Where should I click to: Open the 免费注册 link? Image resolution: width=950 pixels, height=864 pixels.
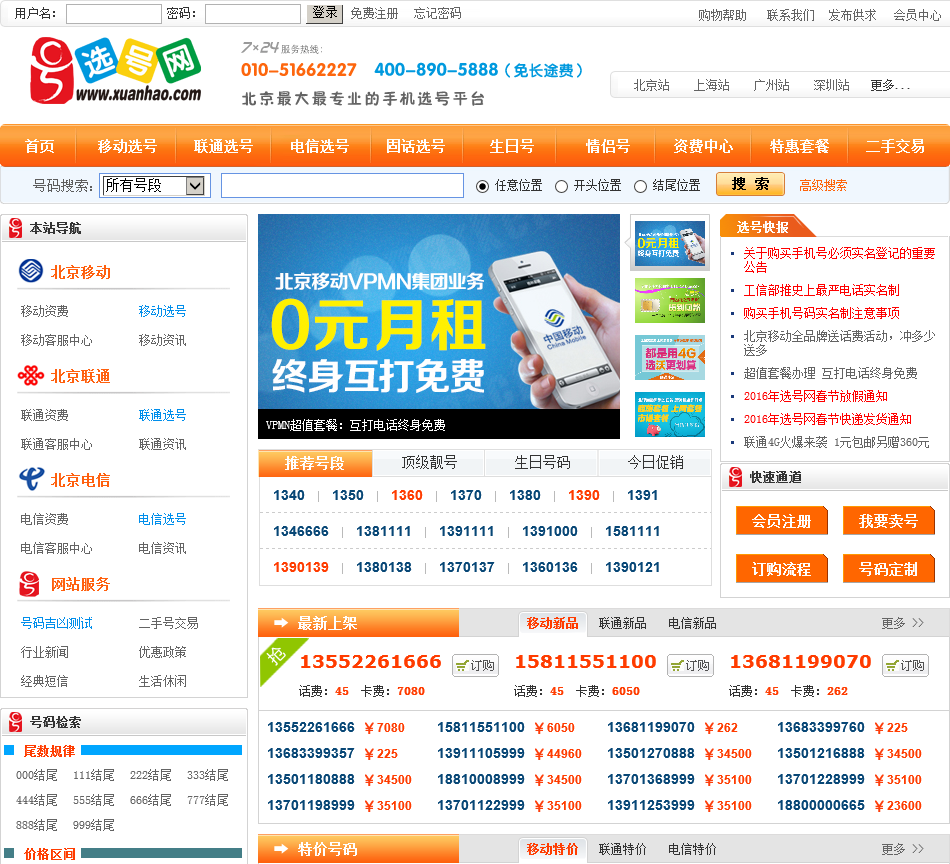[374, 13]
